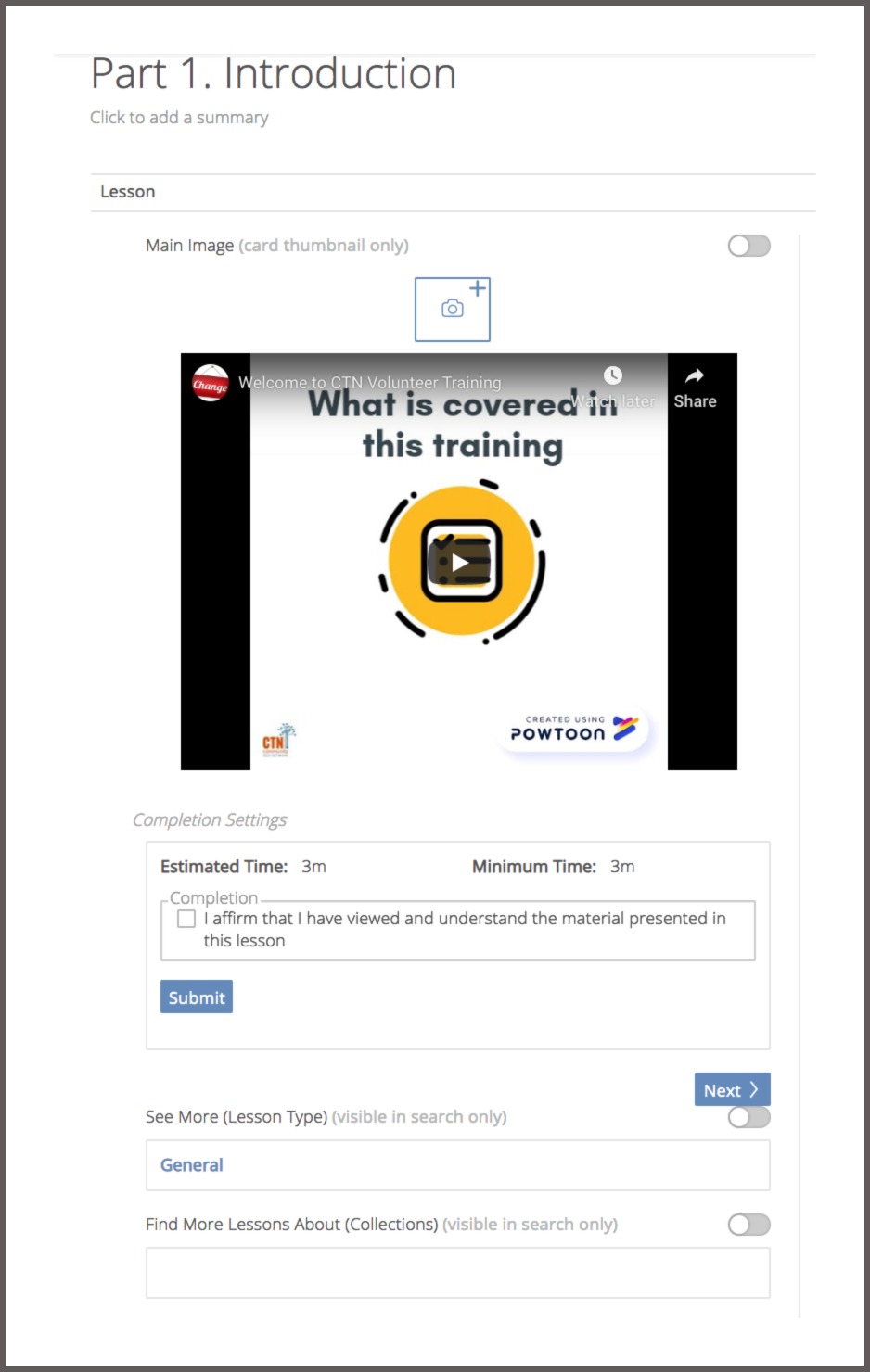This screenshot has height=1372, width=870.
Task: Click the camera add-image icon
Action: [453, 310]
